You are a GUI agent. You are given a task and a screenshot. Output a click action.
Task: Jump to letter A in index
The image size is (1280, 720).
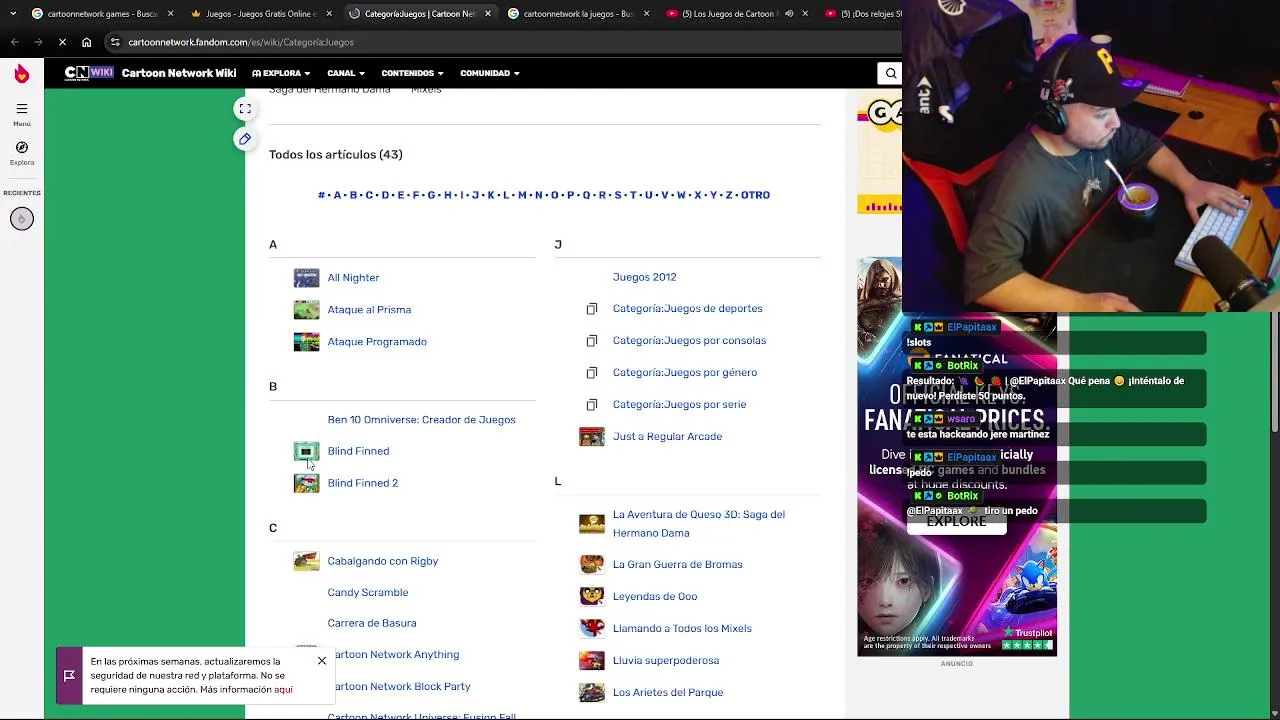point(337,195)
